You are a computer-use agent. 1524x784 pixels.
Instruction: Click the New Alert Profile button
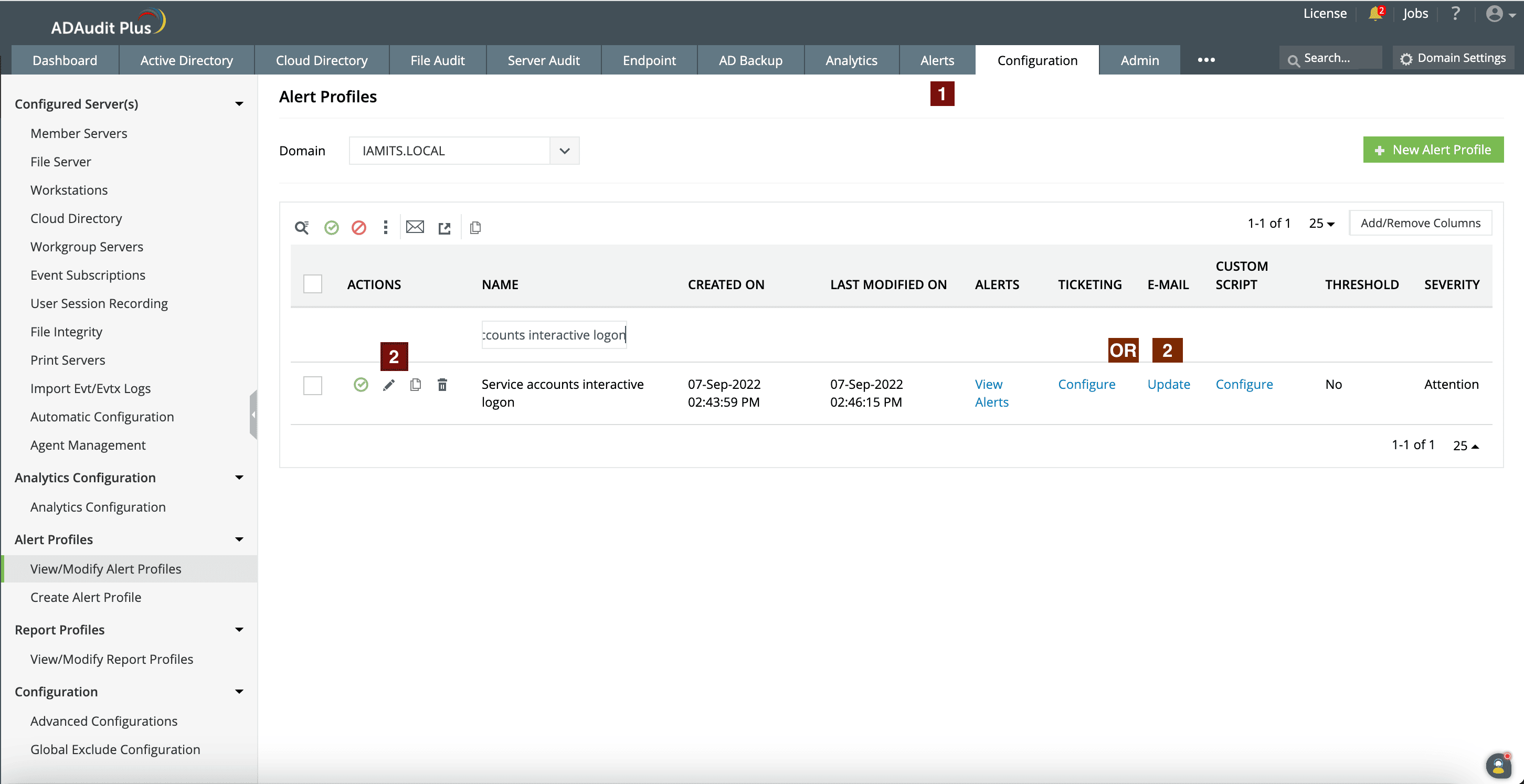click(x=1433, y=150)
